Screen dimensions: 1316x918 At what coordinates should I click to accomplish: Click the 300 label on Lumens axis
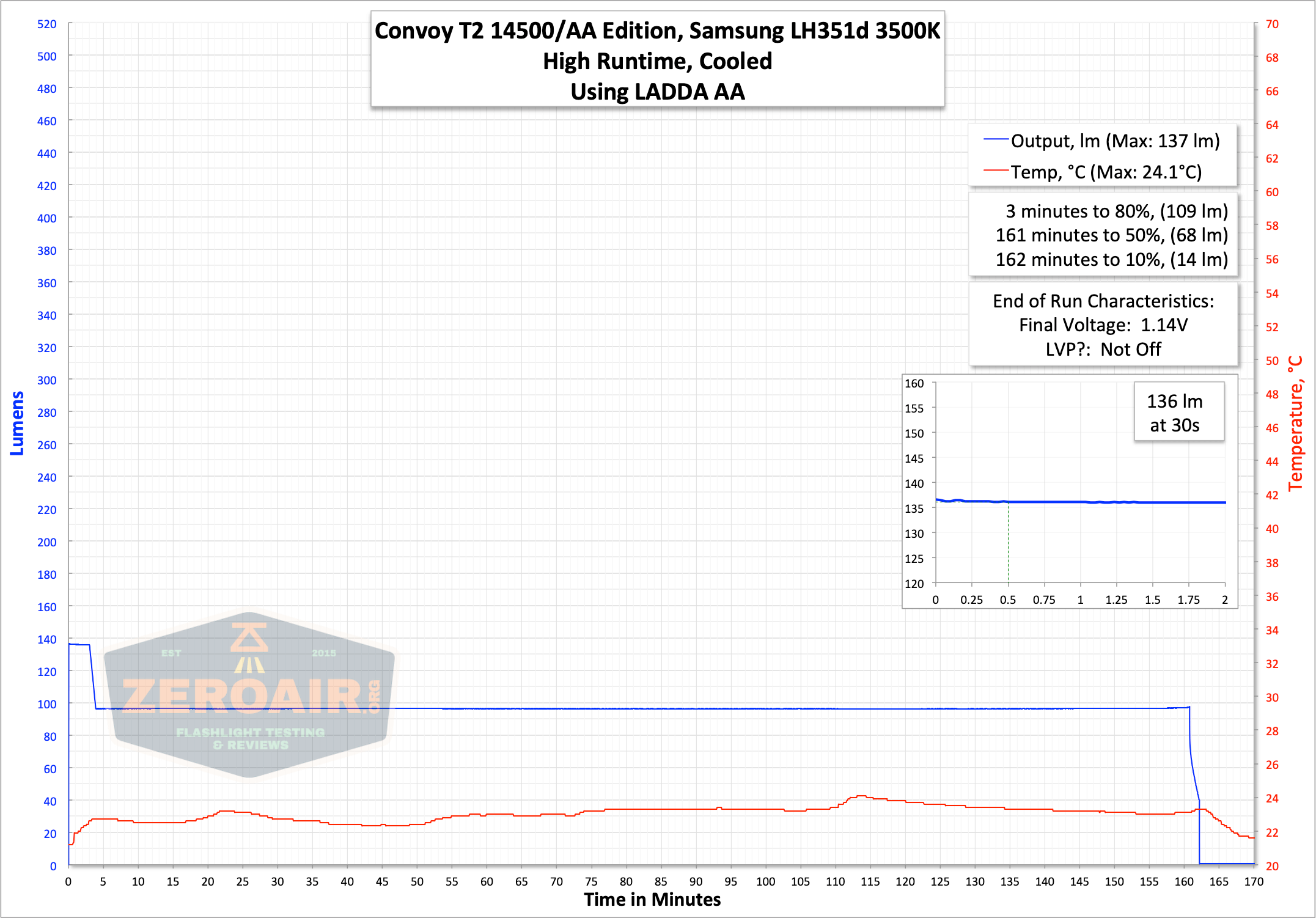[46, 380]
